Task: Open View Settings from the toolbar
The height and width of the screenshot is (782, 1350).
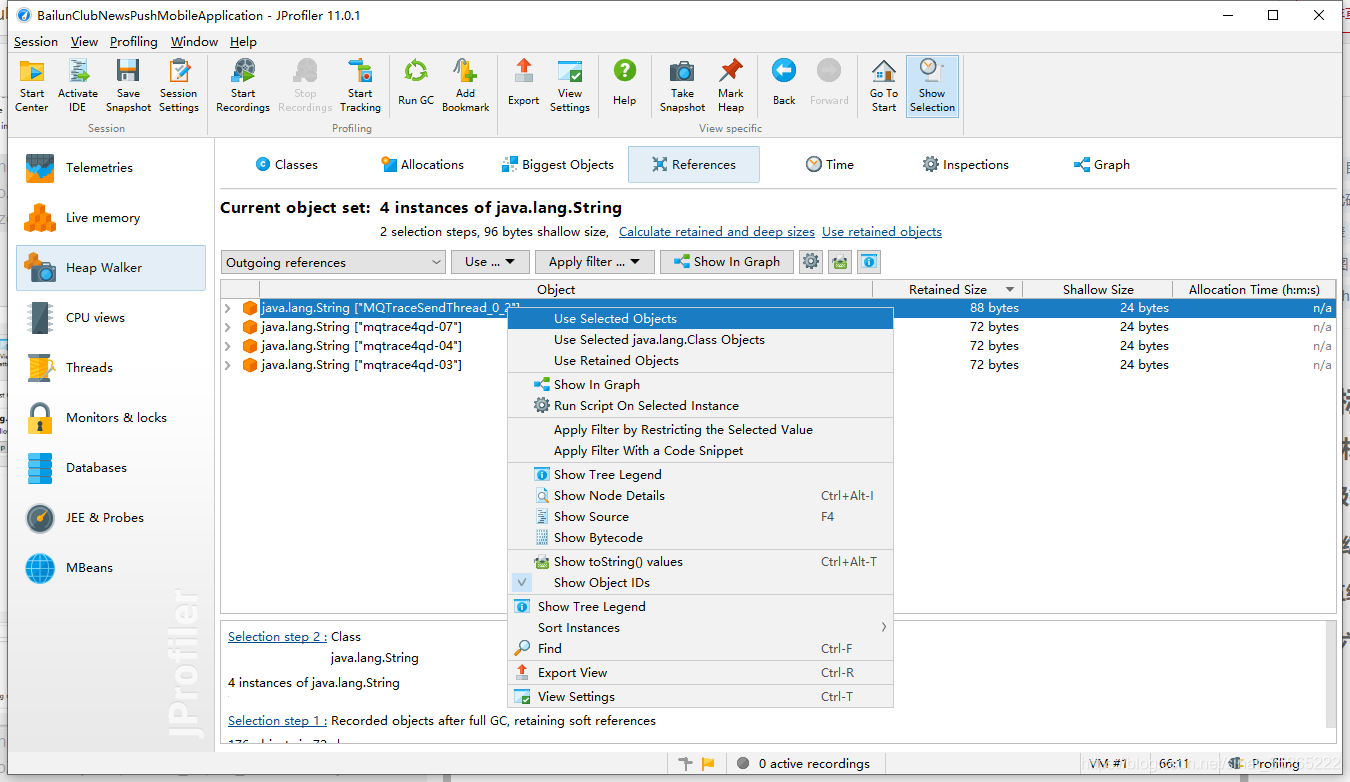Action: pyautogui.click(x=570, y=85)
